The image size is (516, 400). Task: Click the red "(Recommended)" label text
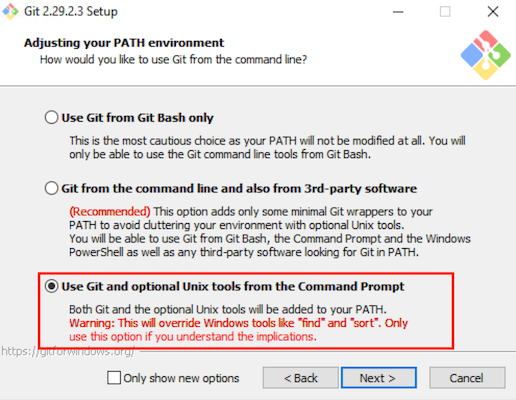[x=110, y=211]
